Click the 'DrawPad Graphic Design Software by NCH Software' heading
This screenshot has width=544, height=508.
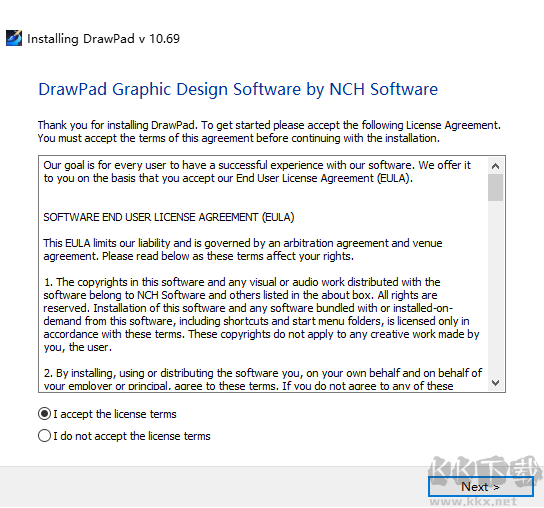tap(238, 89)
